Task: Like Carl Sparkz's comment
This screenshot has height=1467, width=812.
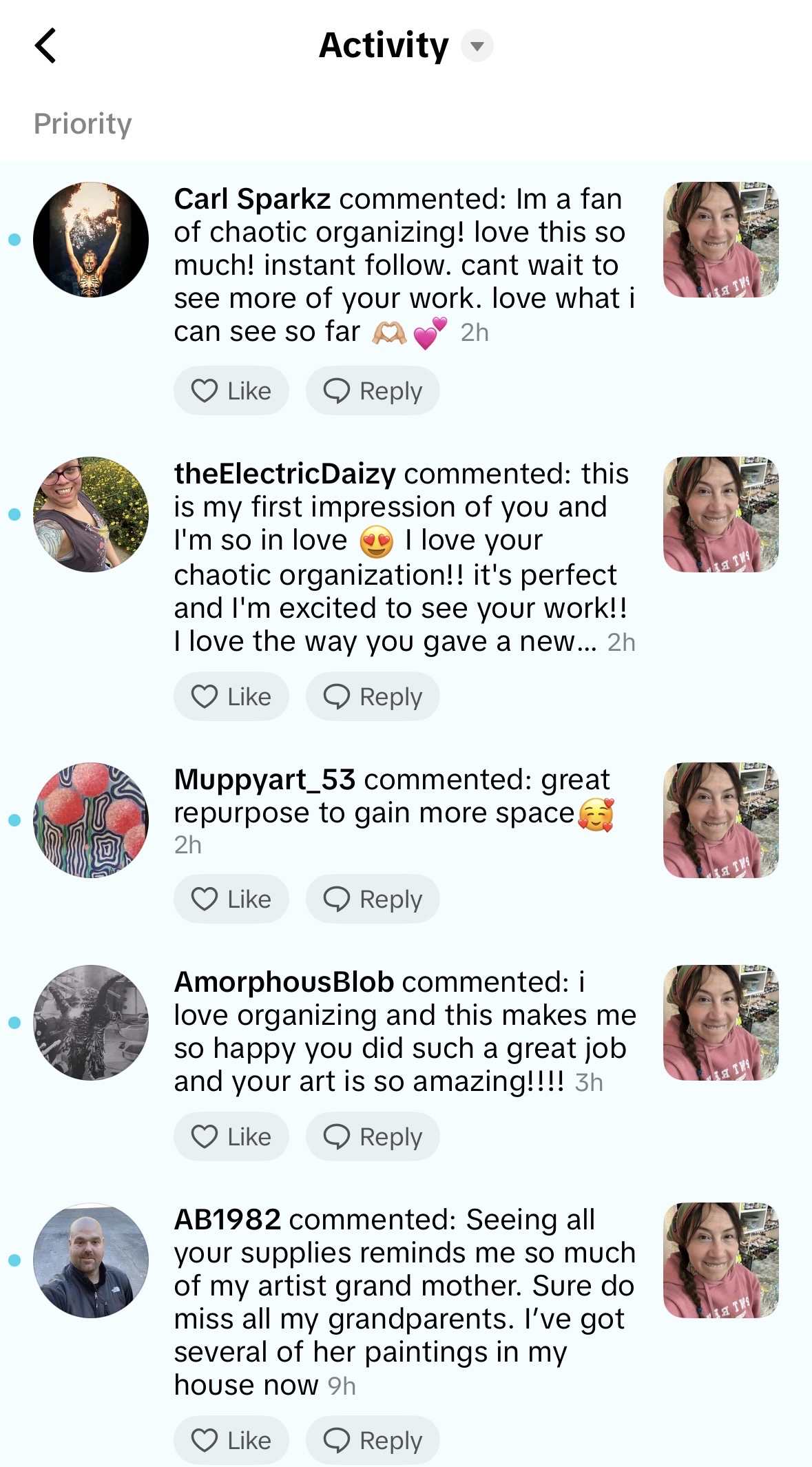Action: 231,391
